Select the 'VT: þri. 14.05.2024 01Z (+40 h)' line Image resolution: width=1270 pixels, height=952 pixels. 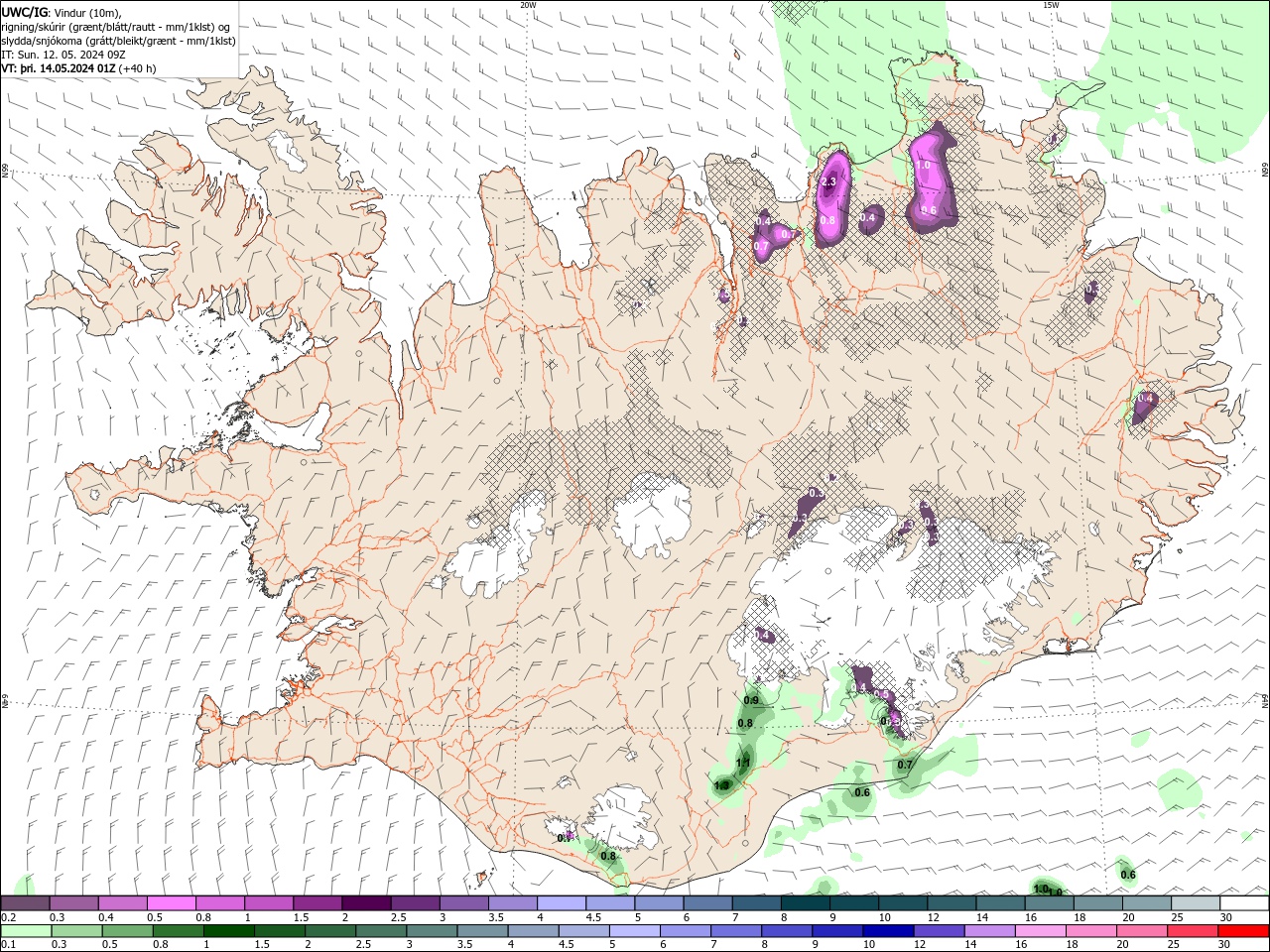(79, 68)
